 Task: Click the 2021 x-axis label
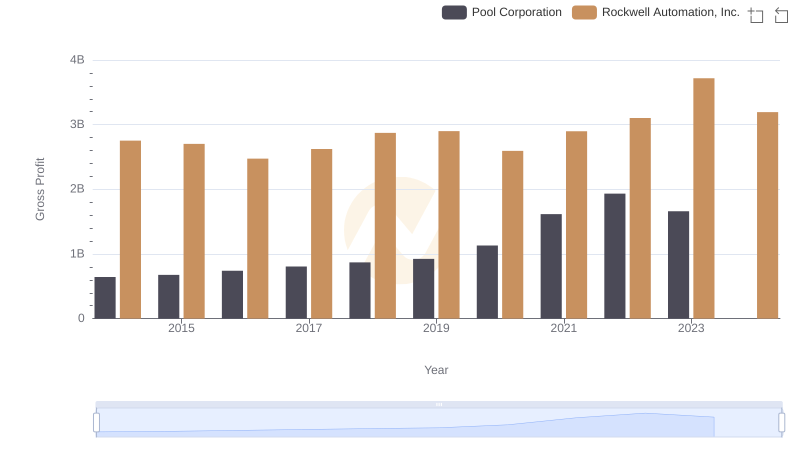tap(563, 328)
